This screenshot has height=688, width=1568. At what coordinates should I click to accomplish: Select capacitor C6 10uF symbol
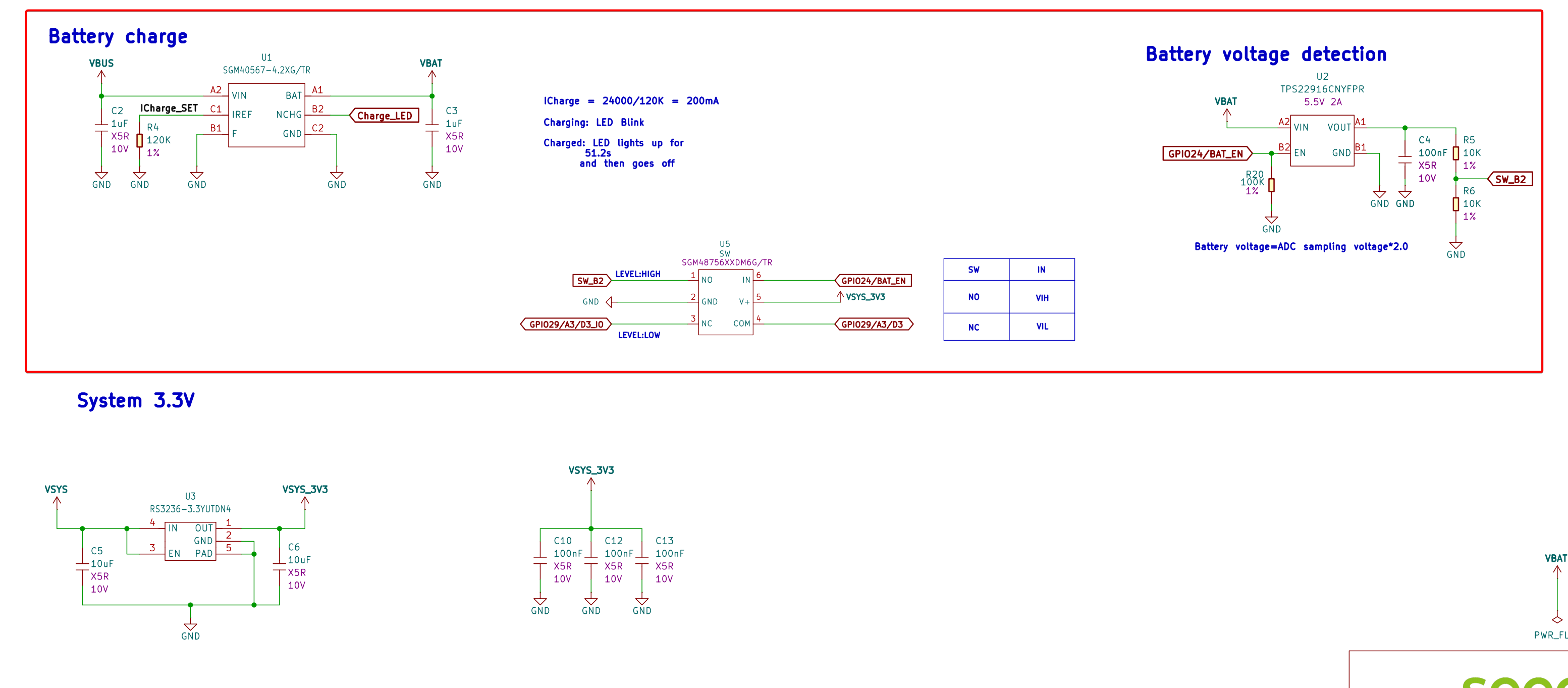point(280,566)
